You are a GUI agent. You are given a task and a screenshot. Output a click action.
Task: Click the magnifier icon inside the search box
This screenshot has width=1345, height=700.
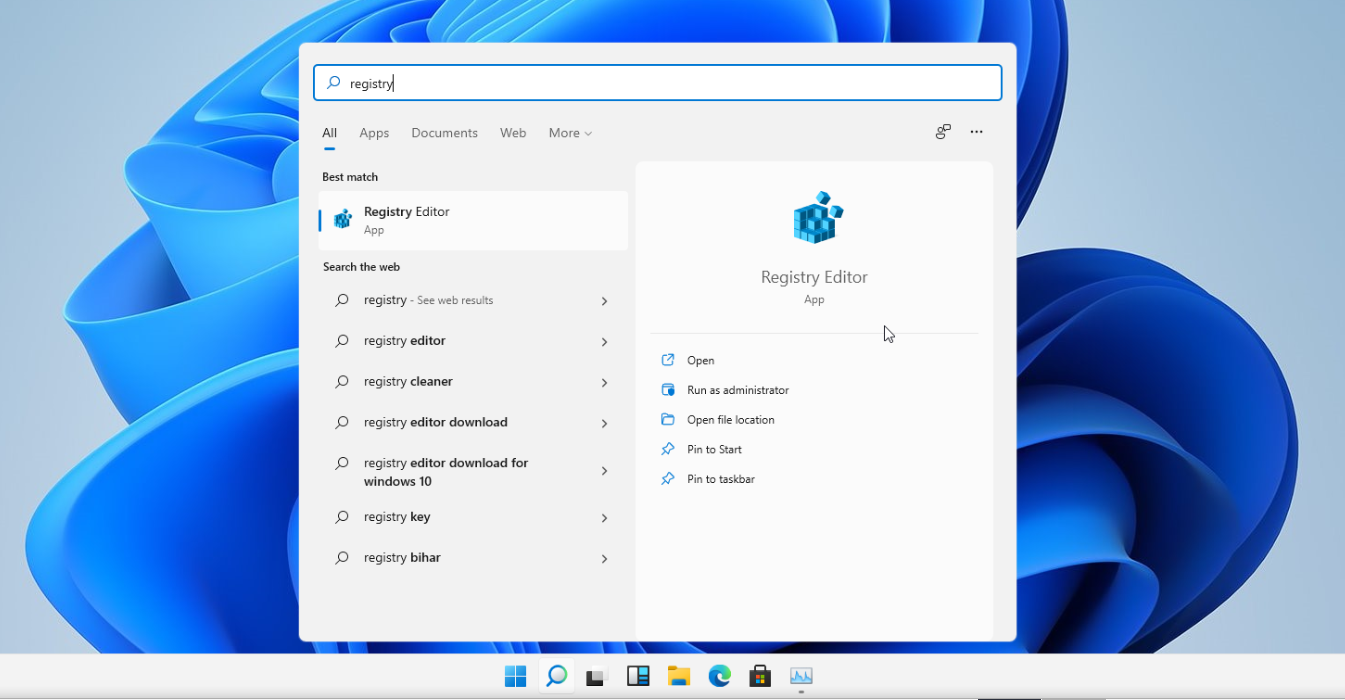pos(332,82)
